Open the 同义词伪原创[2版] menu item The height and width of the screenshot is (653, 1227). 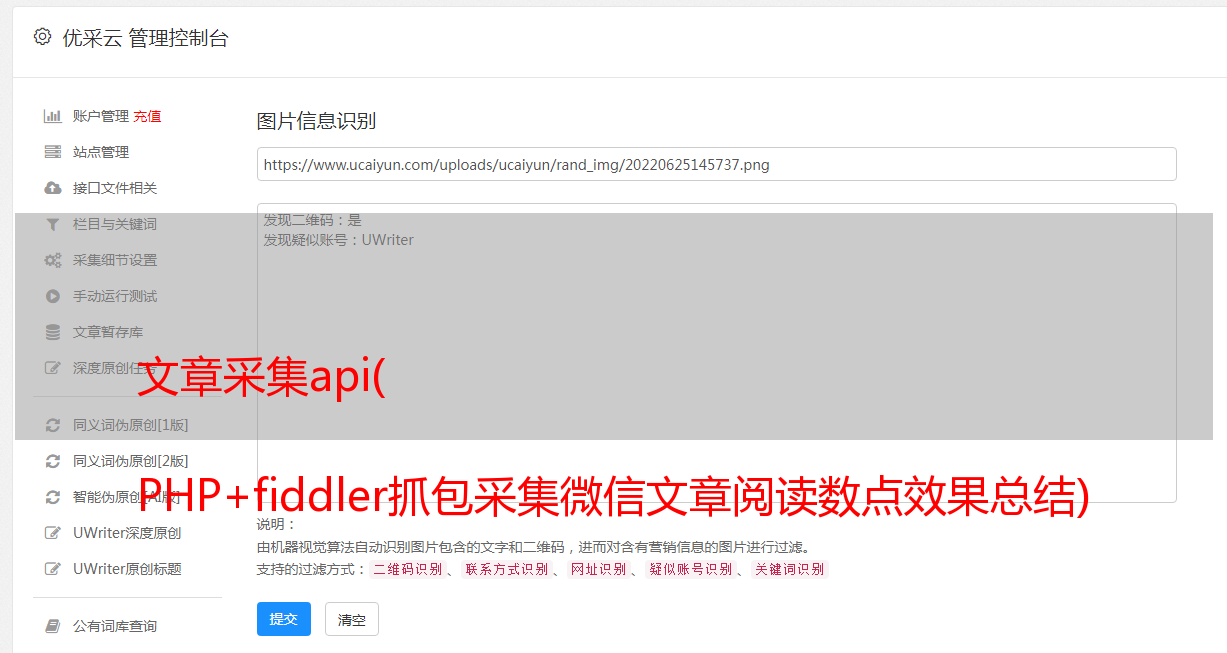130,461
